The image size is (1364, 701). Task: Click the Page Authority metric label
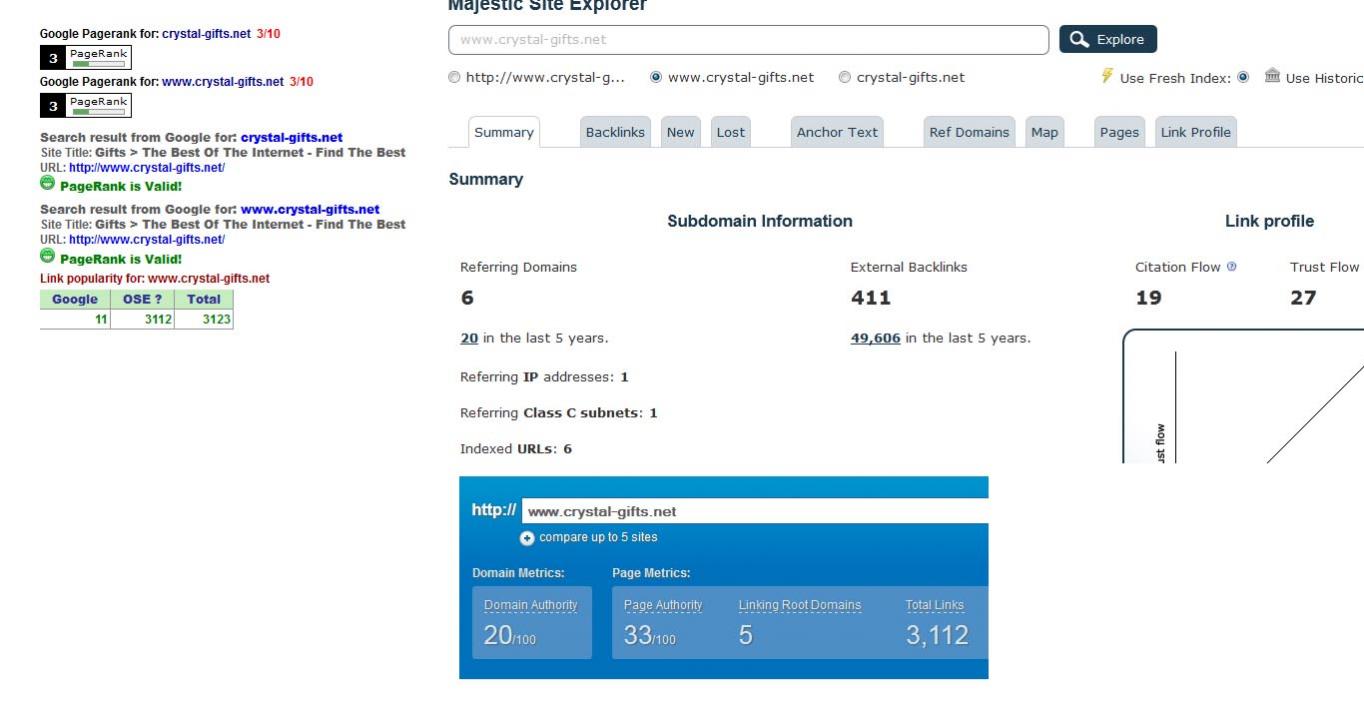click(663, 605)
